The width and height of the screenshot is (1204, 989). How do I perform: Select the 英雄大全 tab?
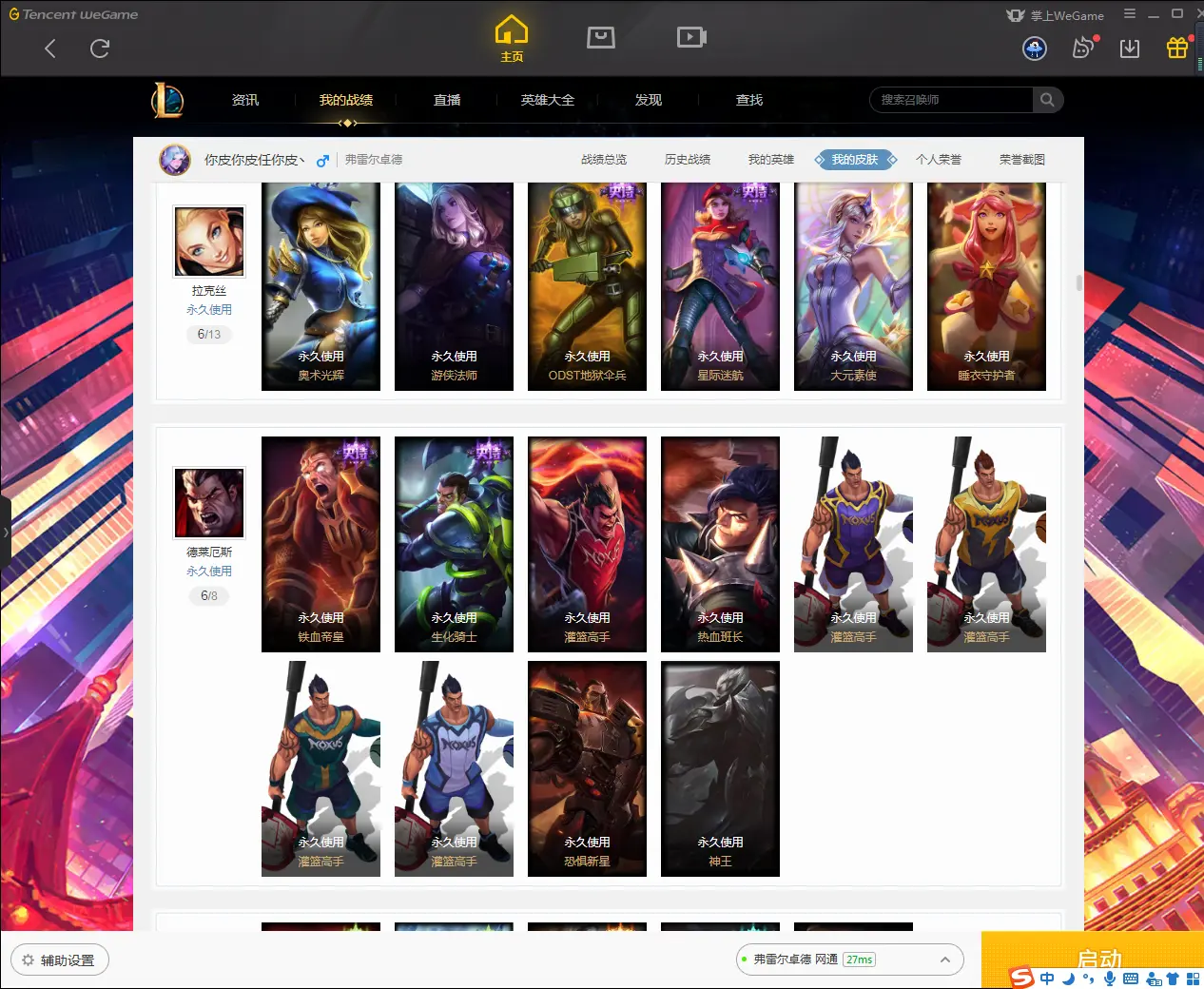coord(548,100)
